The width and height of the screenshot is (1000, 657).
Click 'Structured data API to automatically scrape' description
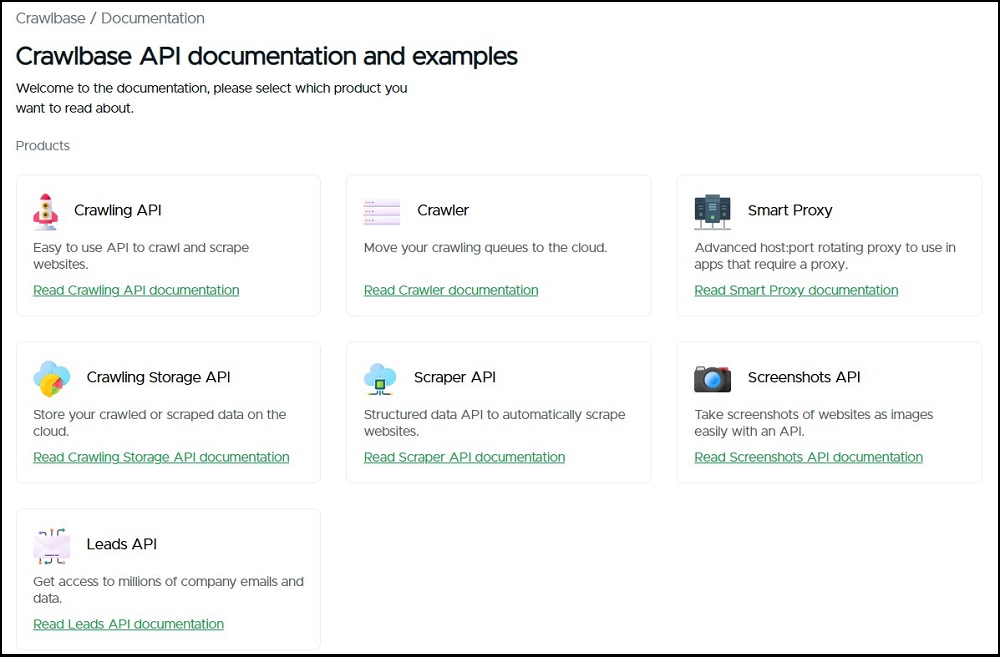[x=494, y=423]
